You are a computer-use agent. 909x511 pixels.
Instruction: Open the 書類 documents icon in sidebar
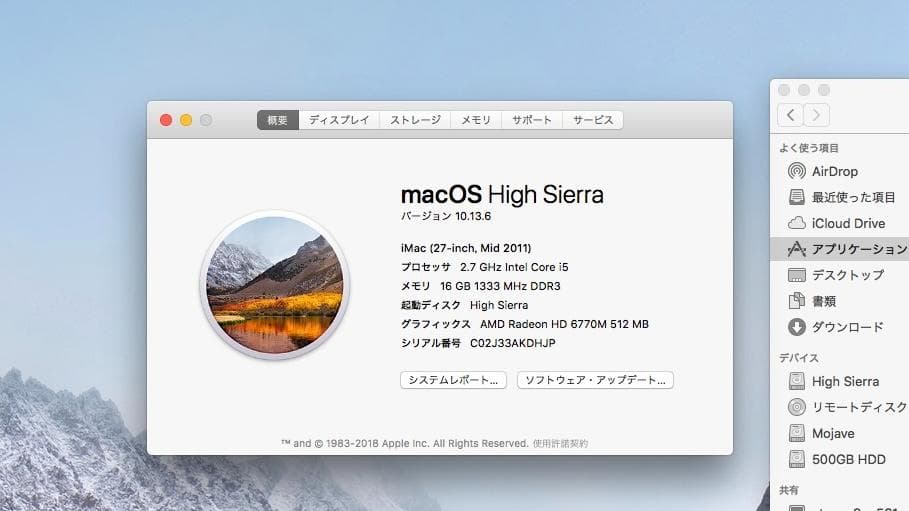coord(797,300)
